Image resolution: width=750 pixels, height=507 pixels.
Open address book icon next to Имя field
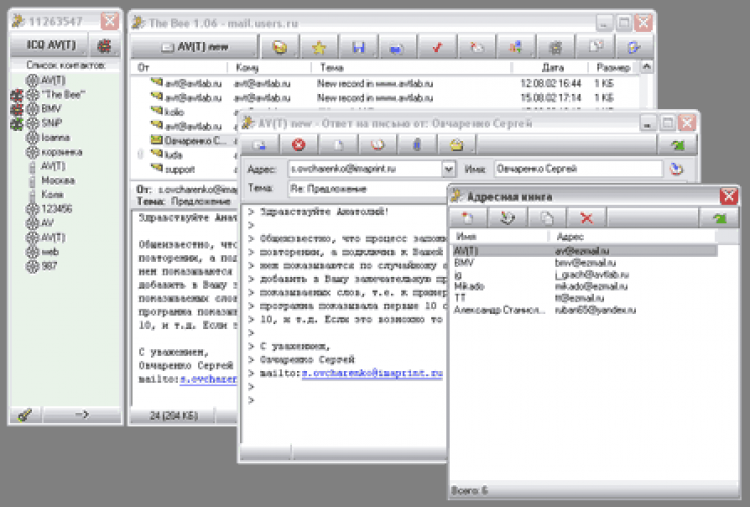pyautogui.click(x=676, y=169)
